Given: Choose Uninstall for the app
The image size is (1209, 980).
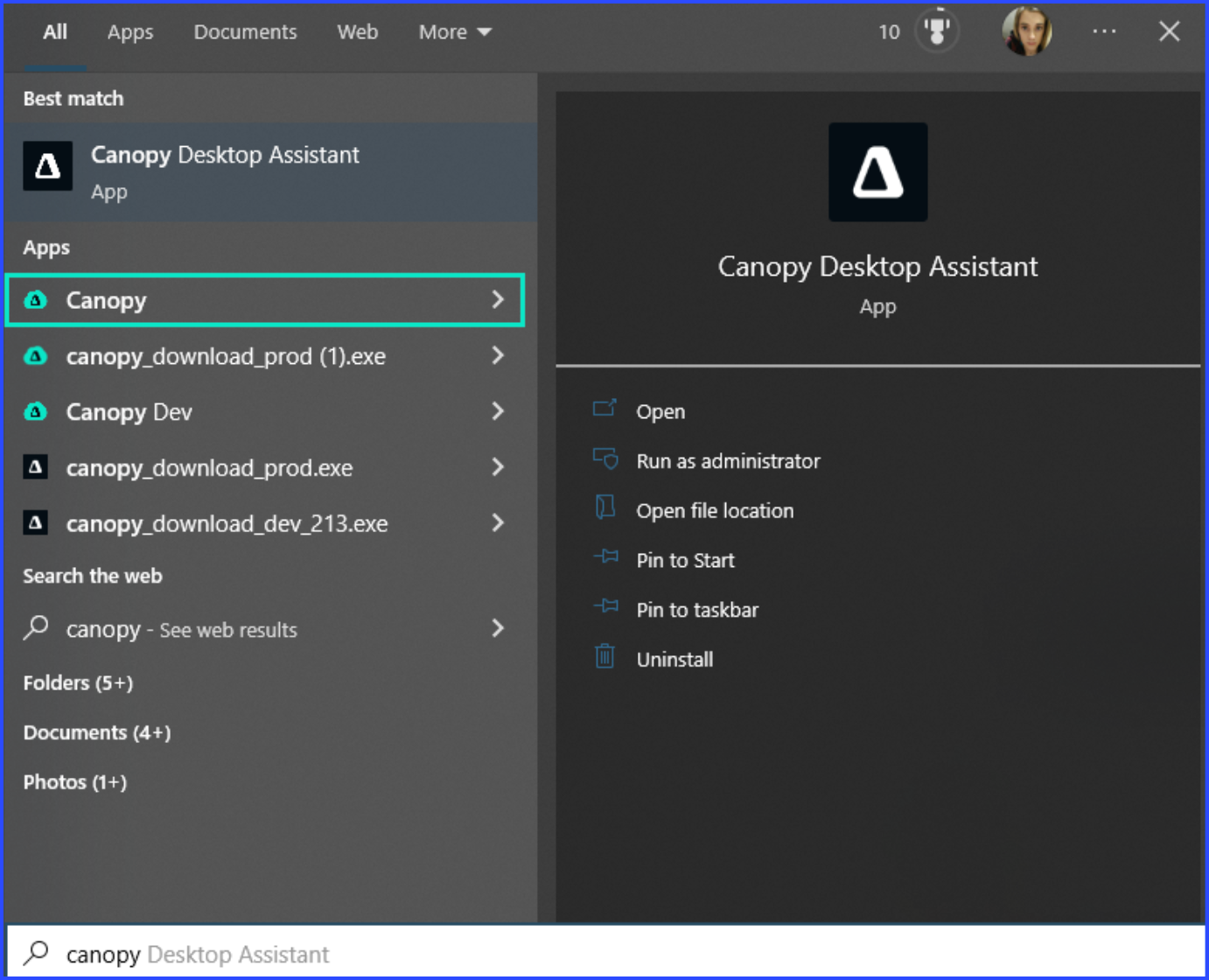Looking at the screenshot, I should [674, 660].
